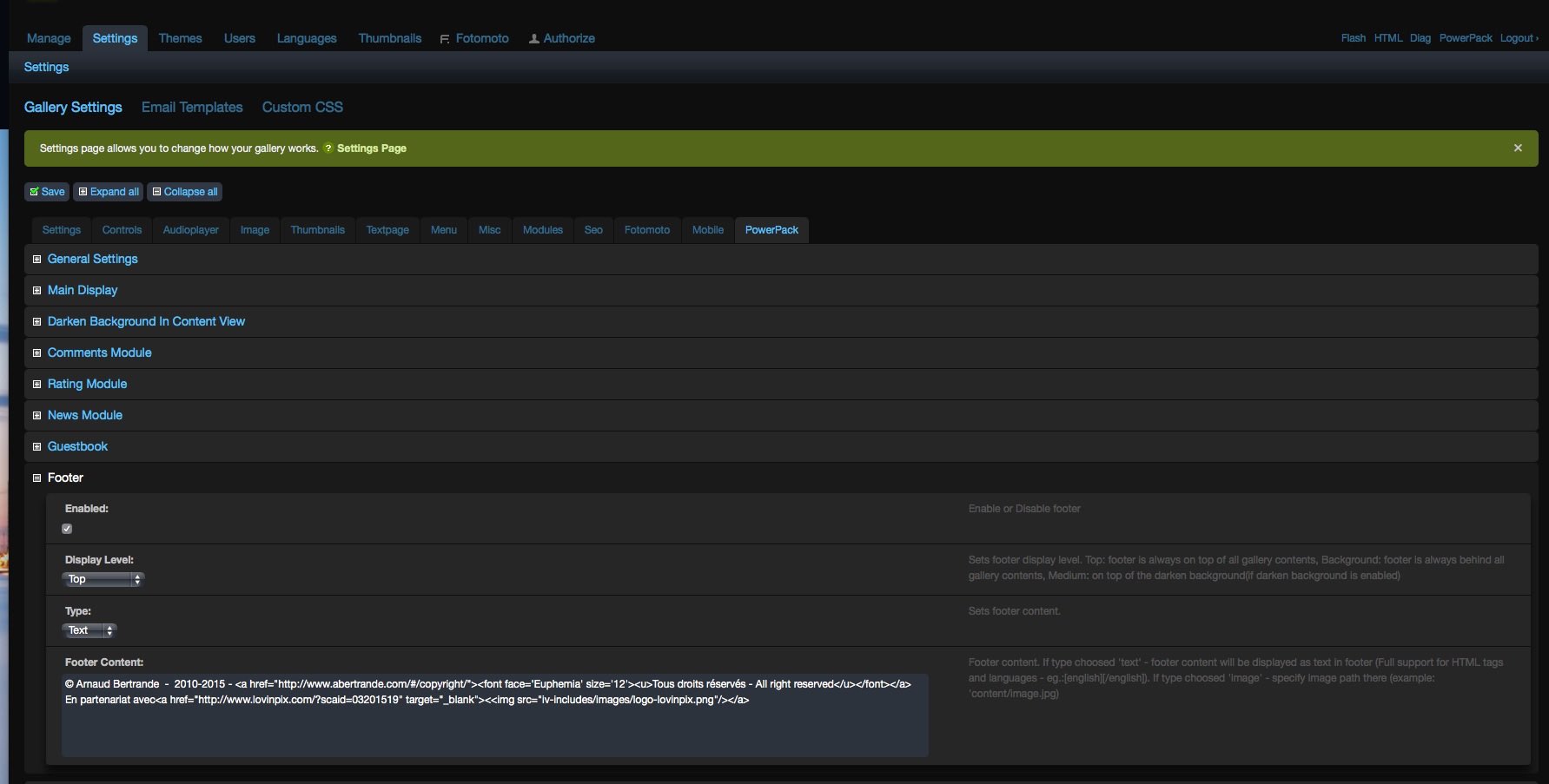The image size is (1549, 784).
Task: Select the PowerPack tab
Action: click(x=771, y=230)
